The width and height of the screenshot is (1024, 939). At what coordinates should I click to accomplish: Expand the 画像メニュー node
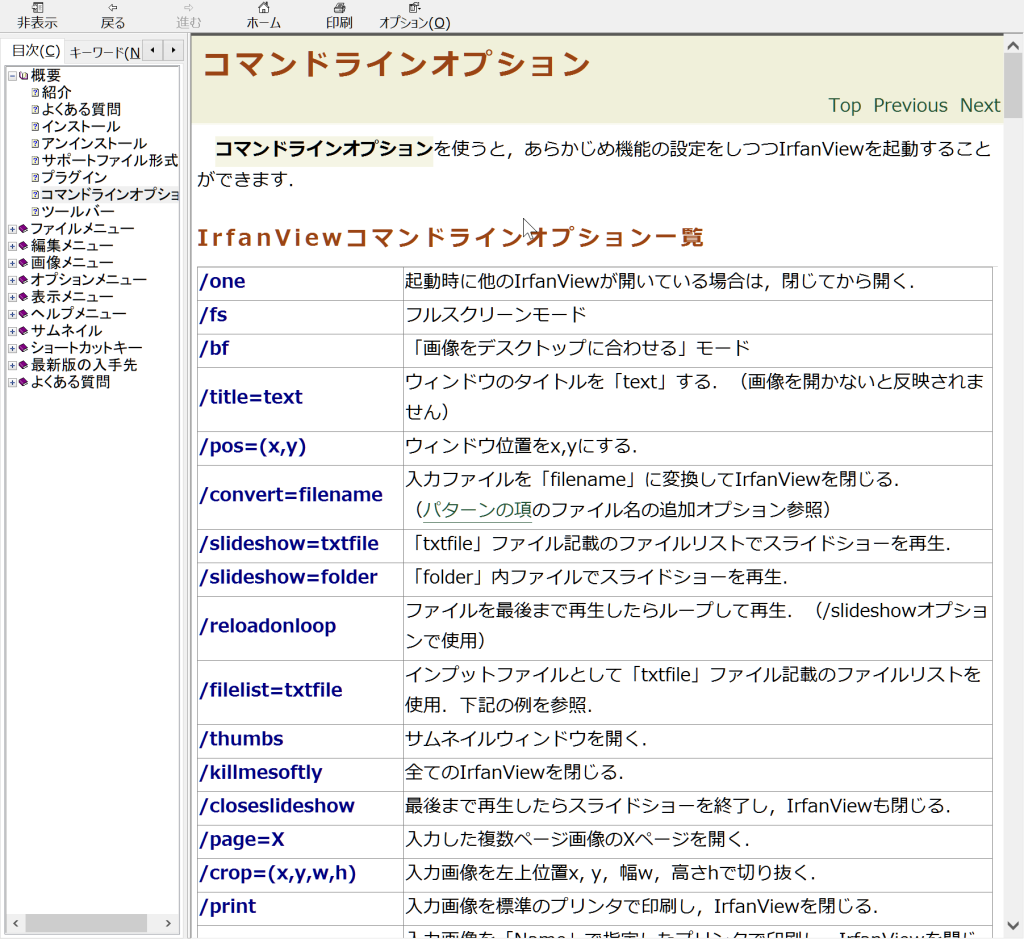tap(12, 263)
